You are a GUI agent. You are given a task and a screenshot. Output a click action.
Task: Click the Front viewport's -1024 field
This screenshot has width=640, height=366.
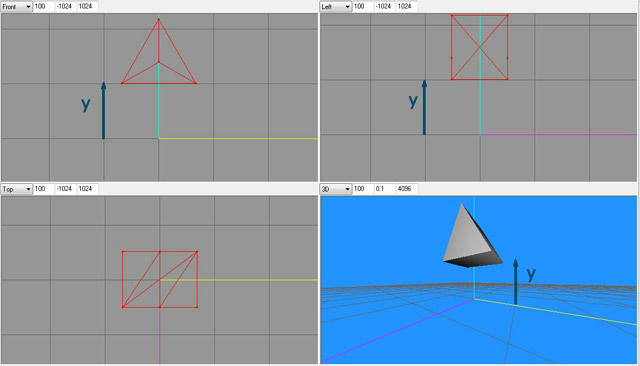tap(65, 7)
